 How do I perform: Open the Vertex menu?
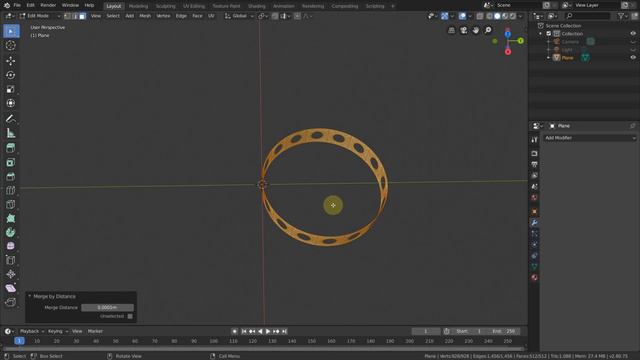pyautogui.click(x=163, y=16)
